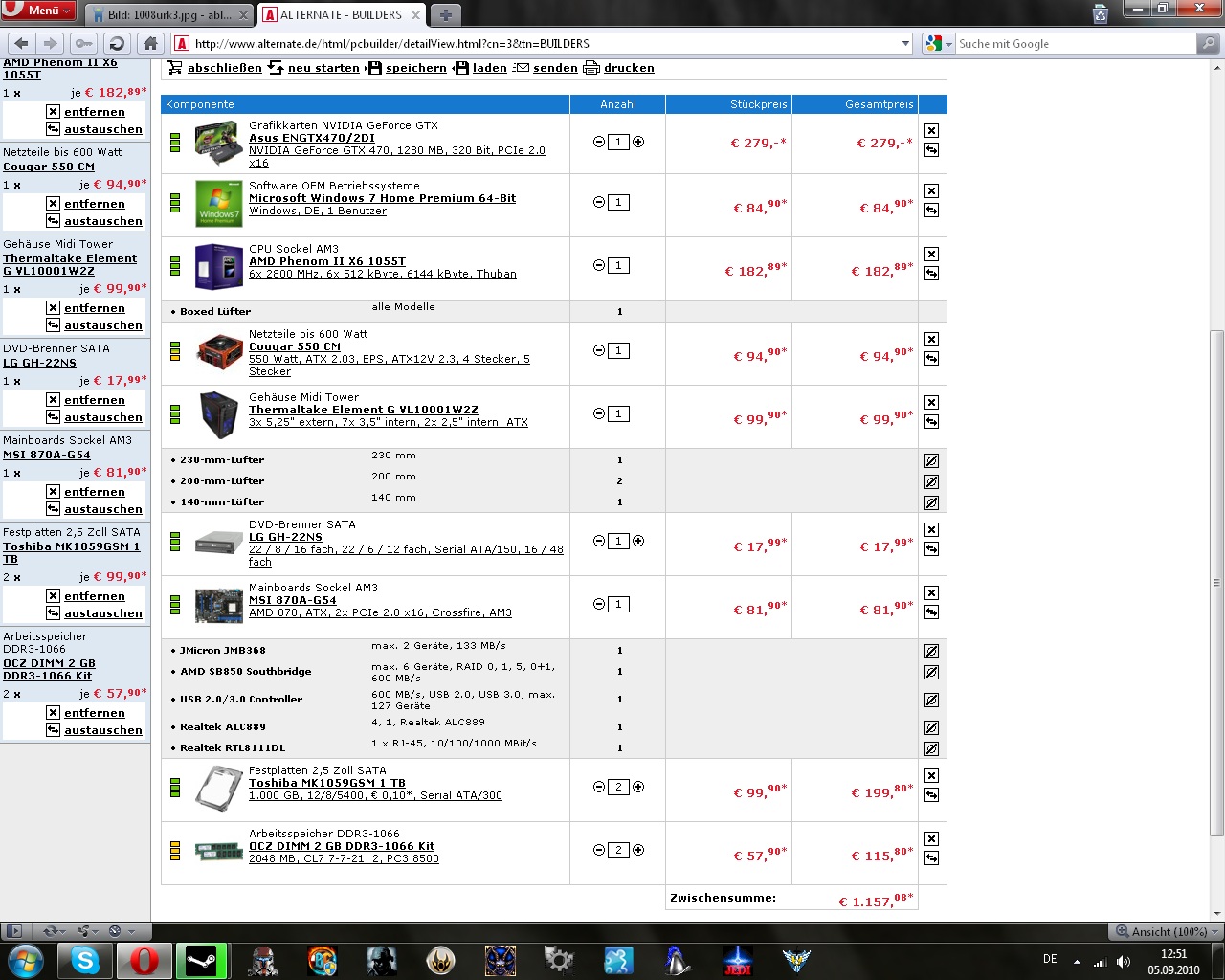This screenshot has width=1225, height=980.
Task: Click the Ansicht (100%) zoom control
Action: [x=1168, y=931]
